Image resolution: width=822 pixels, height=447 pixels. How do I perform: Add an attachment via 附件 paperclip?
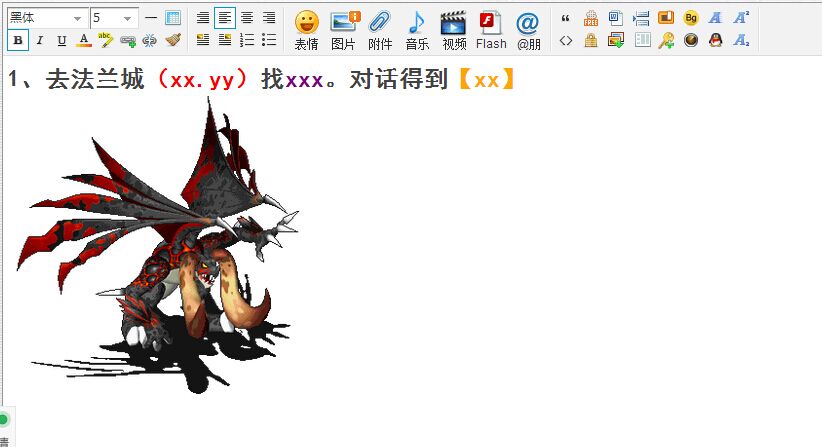pos(380,29)
